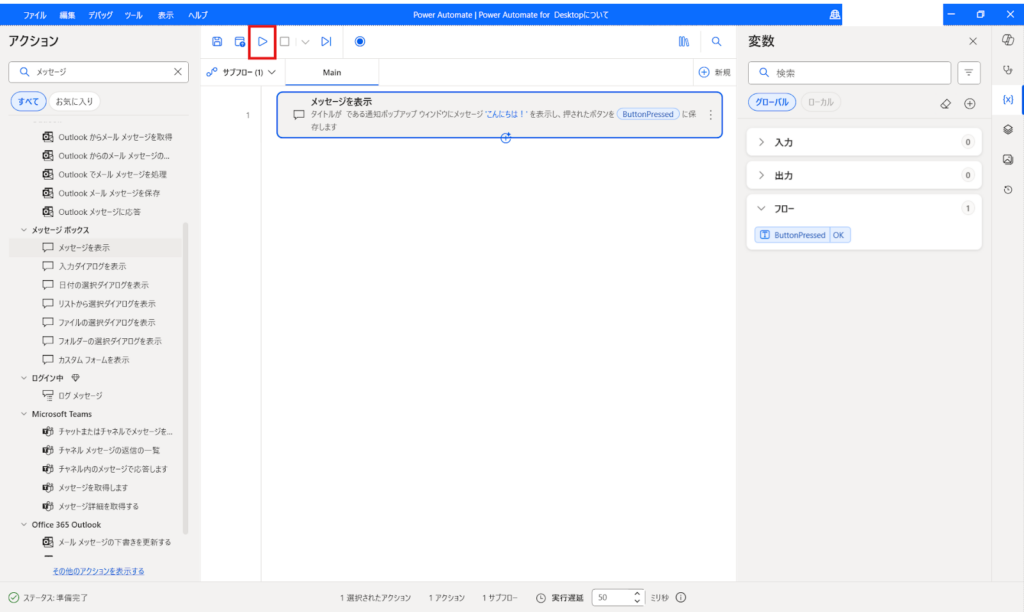Add a new variable with plus icon
The height and width of the screenshot is (612, 1024).
coord(969,103)
